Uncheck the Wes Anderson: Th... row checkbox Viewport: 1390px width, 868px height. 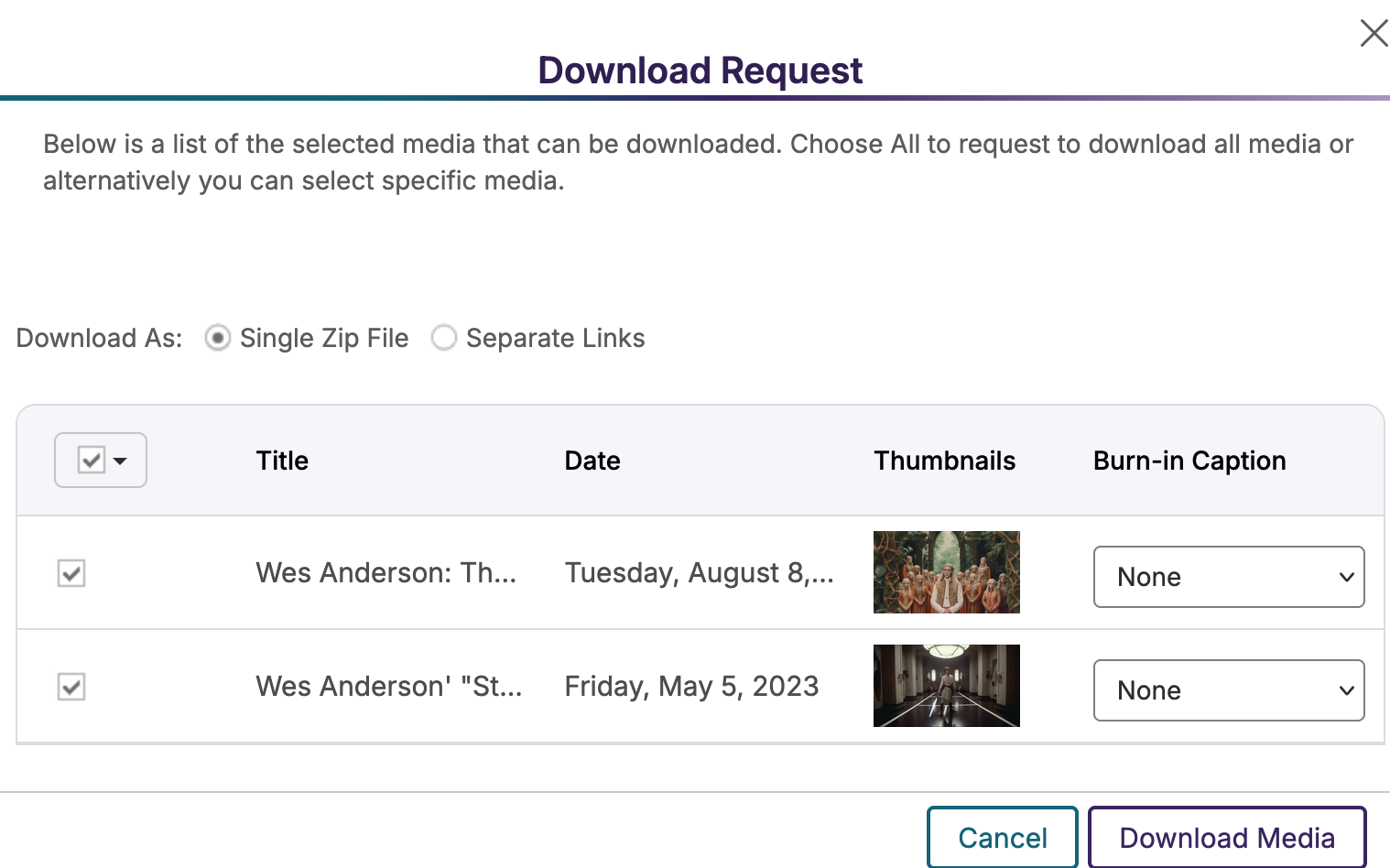coord(71,573)
